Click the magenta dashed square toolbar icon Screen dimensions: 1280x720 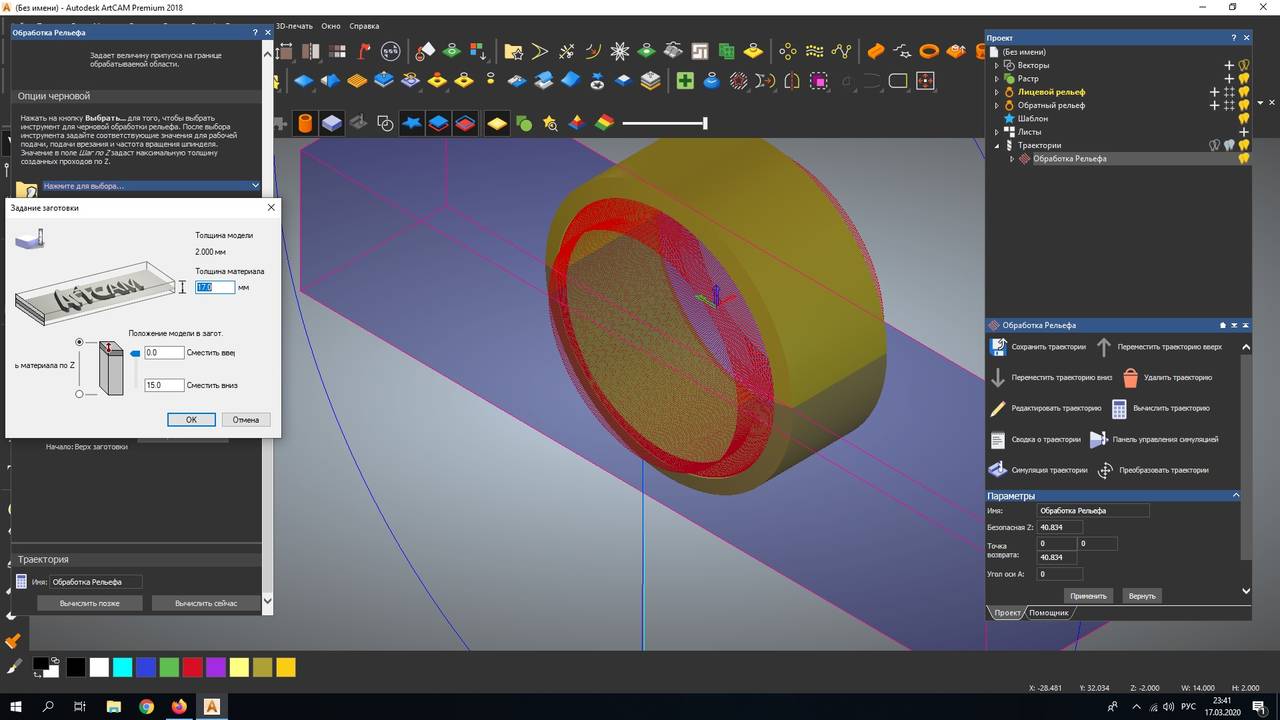click(818, 81)
